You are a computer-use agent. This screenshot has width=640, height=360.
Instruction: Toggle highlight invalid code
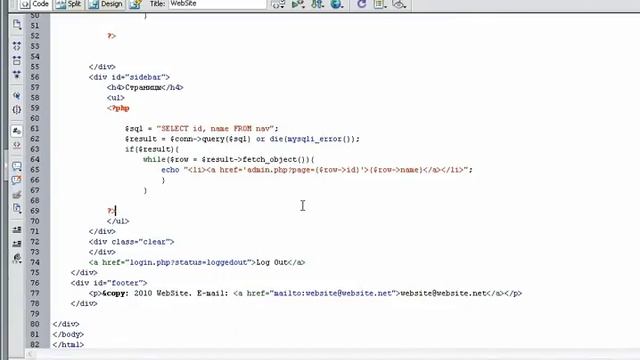pos(17,145)
